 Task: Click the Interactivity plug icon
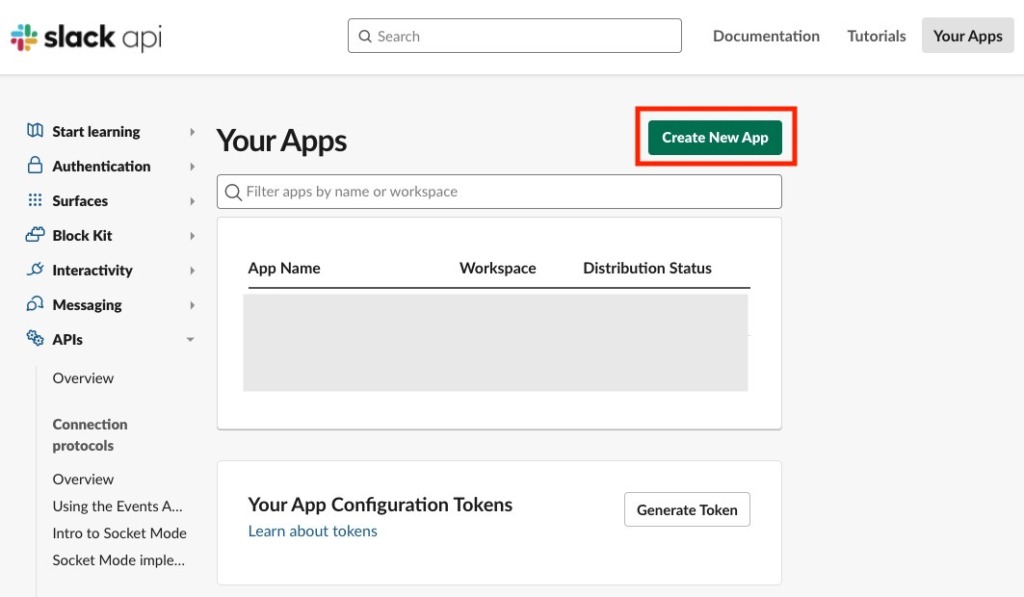pos(35,269)
